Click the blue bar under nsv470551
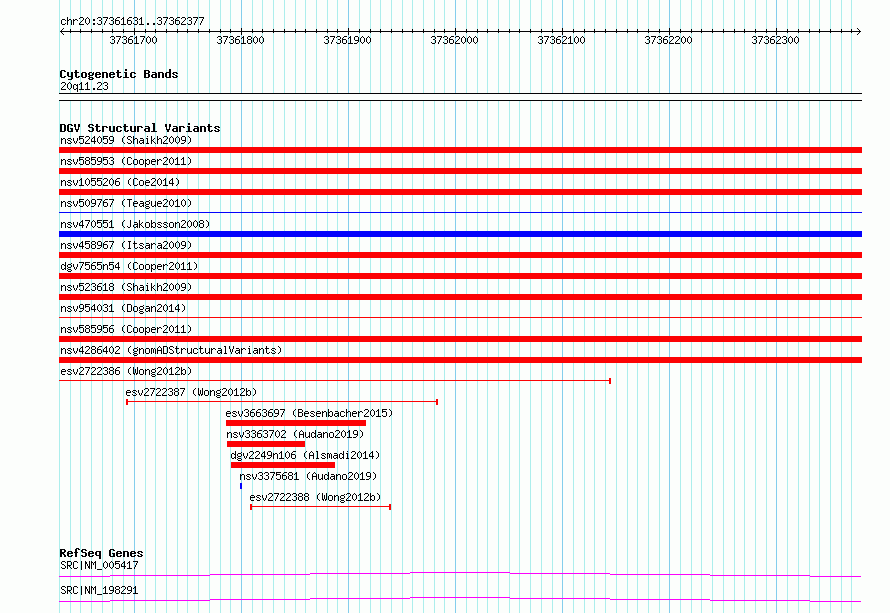This screenshot has height=613, width=890. pos(460,234)
